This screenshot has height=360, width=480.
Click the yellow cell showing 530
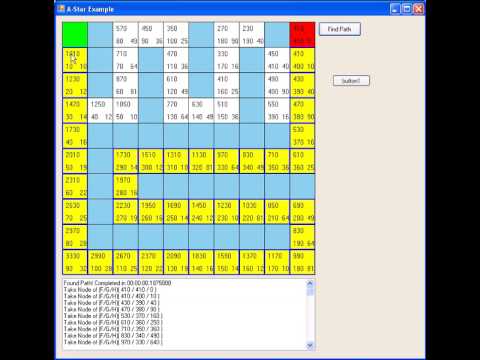pyautogui.click(x=302, y=136)
